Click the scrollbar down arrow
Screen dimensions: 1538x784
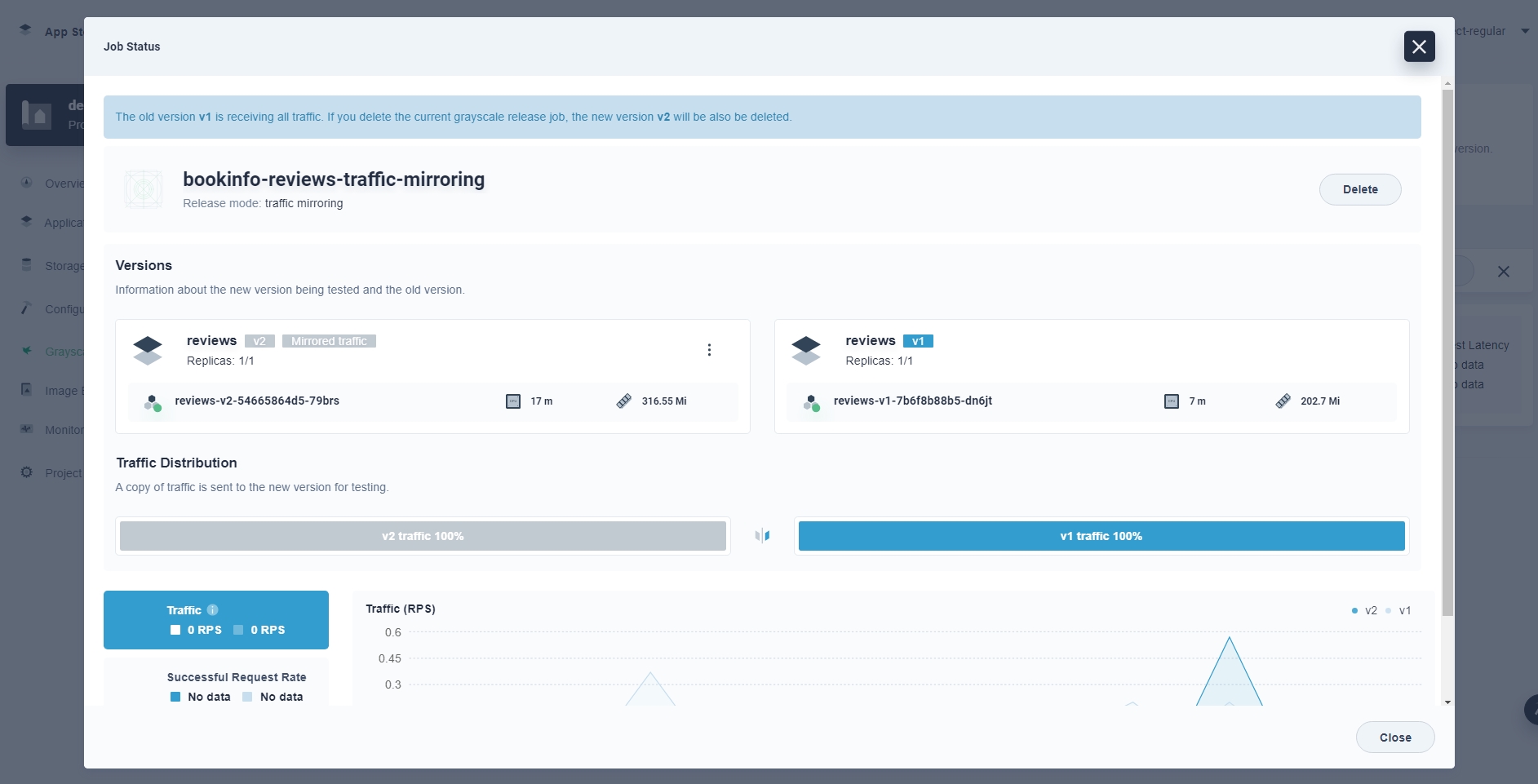click(x=1447, y=702)
